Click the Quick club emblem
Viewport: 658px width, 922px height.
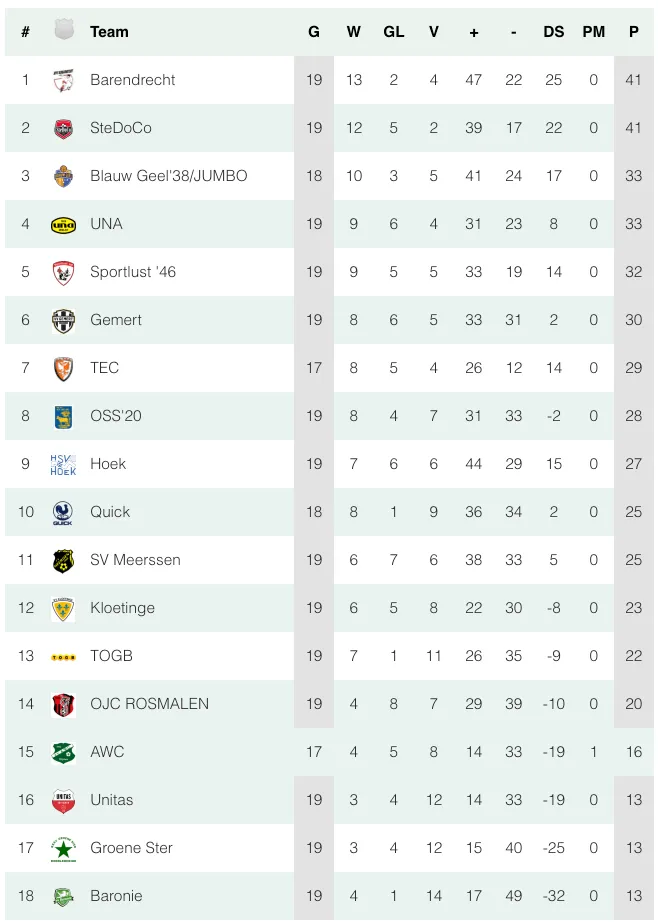pos(63,512)
